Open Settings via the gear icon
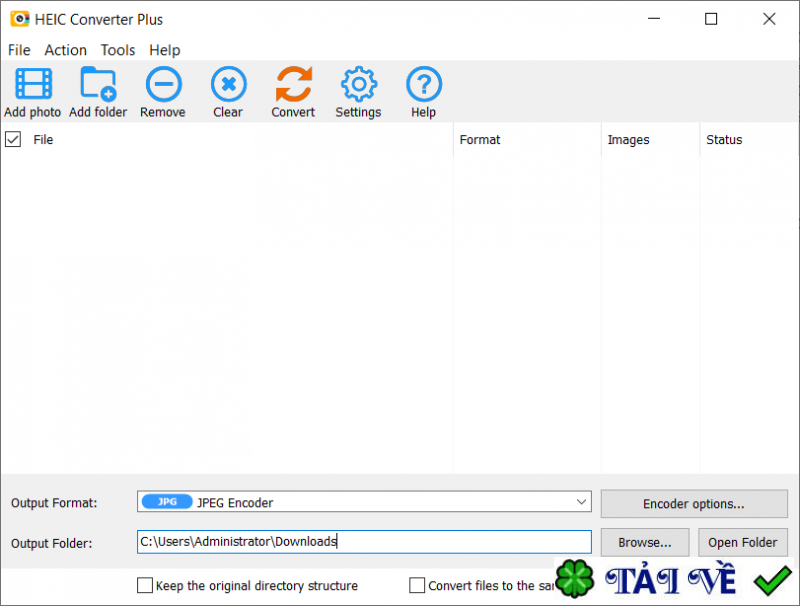The width and height of the screenshot is (800, 606). click(x=359, y=84)
